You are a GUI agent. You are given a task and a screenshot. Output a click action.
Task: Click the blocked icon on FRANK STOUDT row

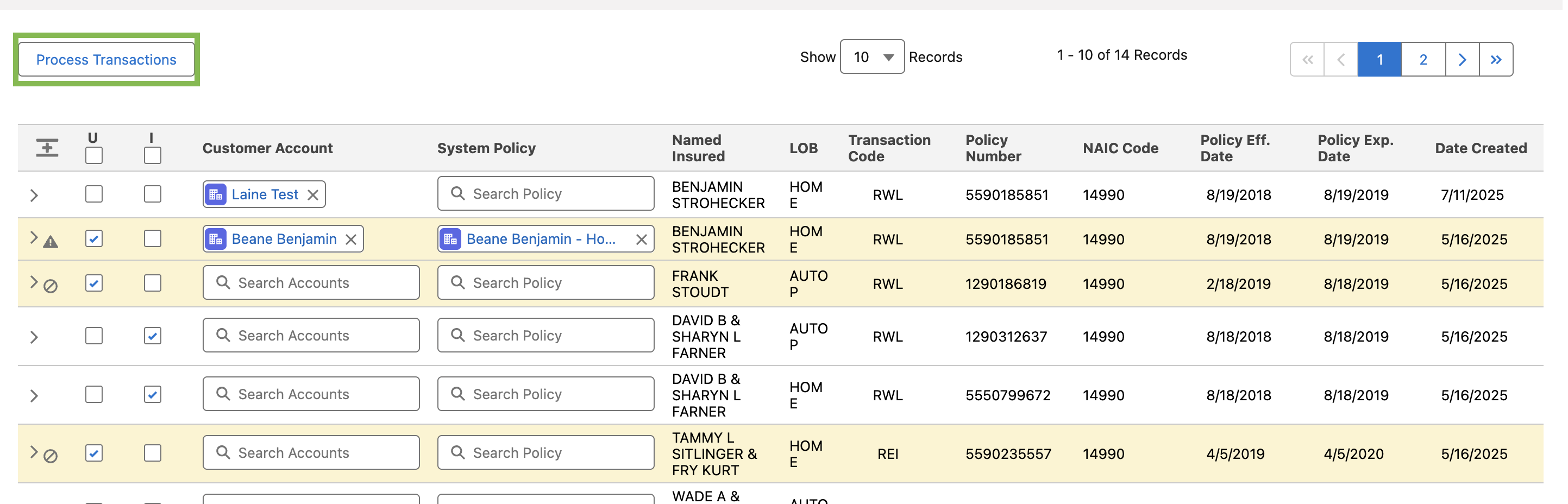point(51,286)
